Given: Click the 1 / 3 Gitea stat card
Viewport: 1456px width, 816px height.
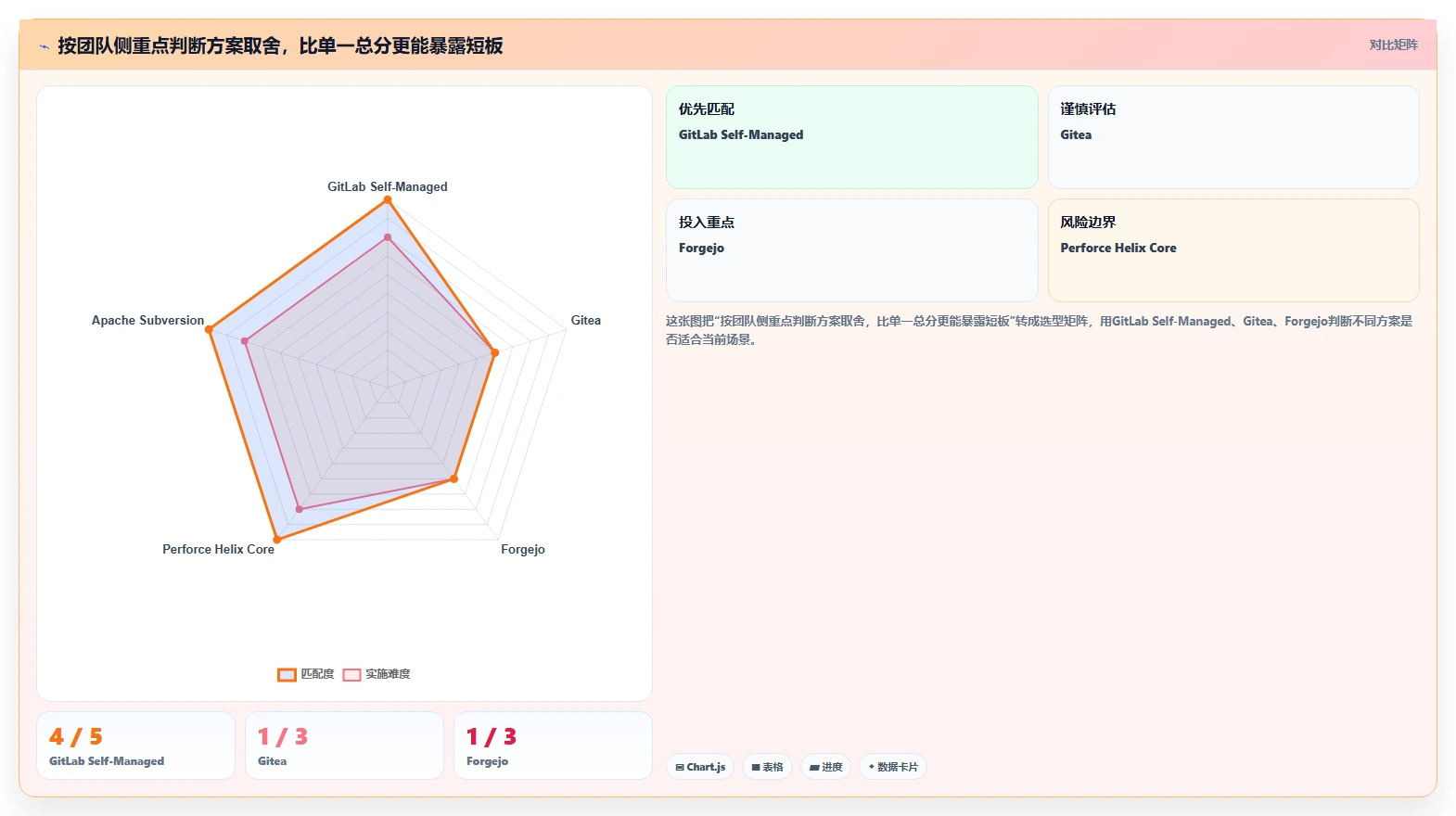Looking at the screenshot, I should pyautogui.click(x=344, y=746).
